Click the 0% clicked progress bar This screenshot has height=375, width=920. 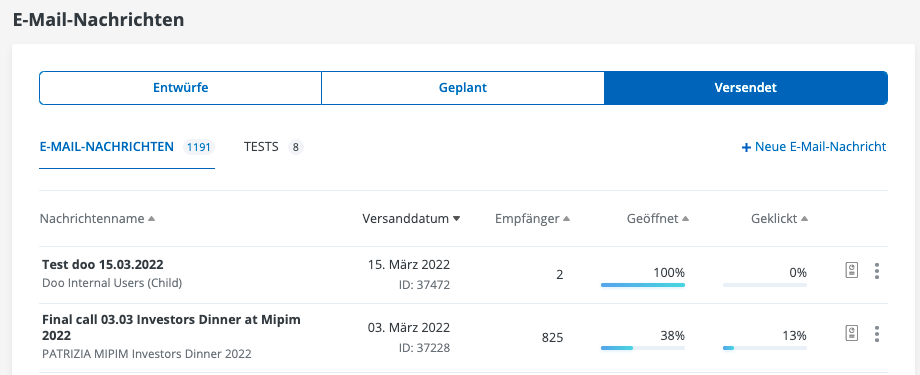pyautogui.click(x=765, y=285)
